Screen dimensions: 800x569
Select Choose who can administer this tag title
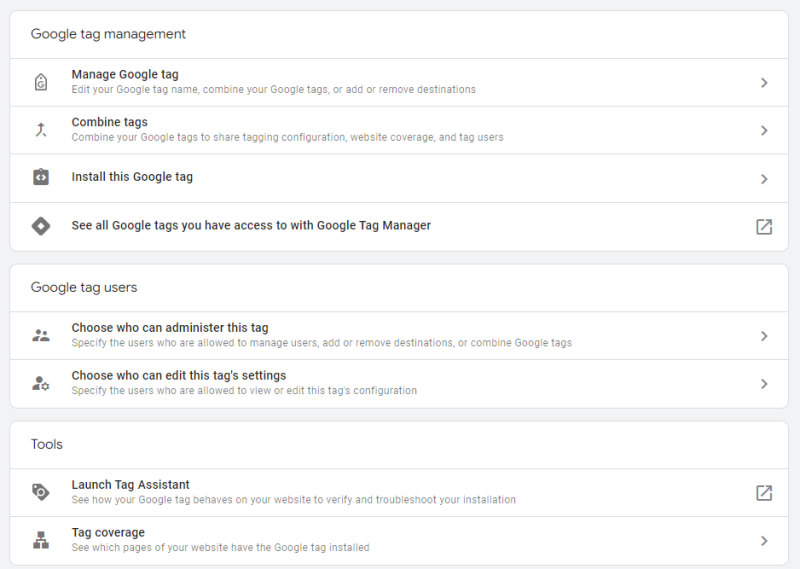[170, 328]
